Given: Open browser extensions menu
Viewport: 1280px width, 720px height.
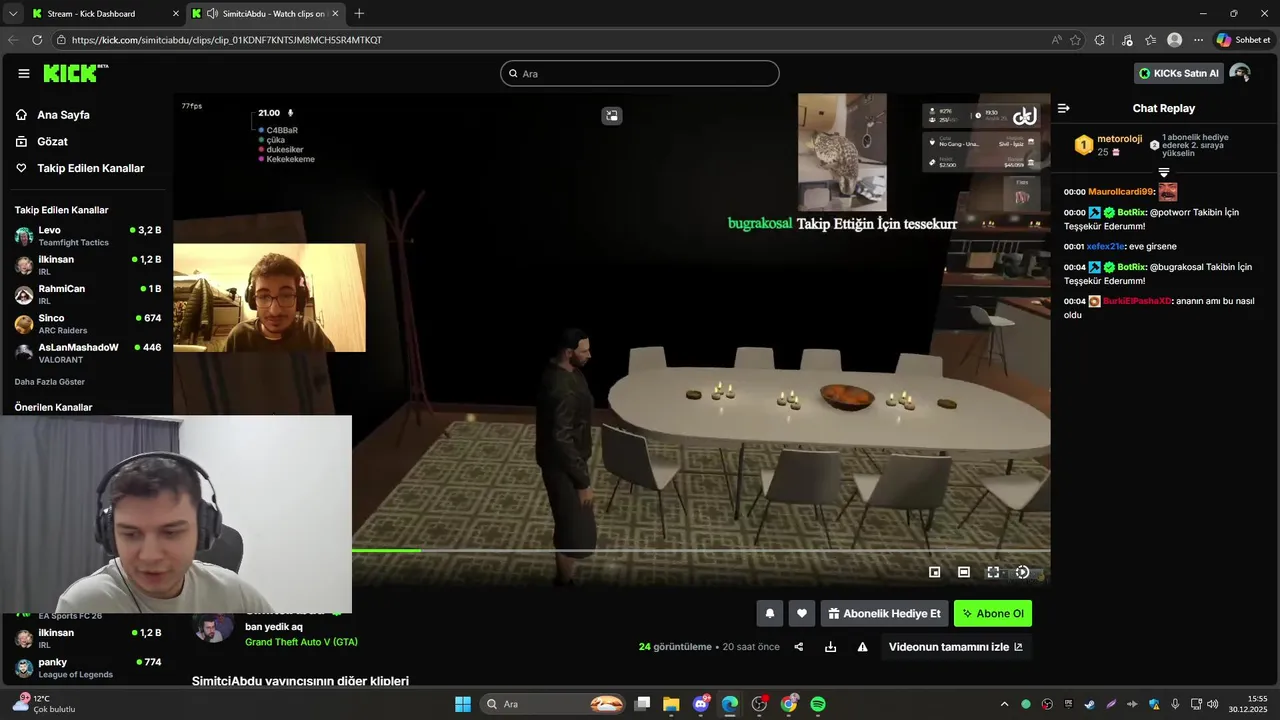Looking at the screenshot, I should (1100, 40).
